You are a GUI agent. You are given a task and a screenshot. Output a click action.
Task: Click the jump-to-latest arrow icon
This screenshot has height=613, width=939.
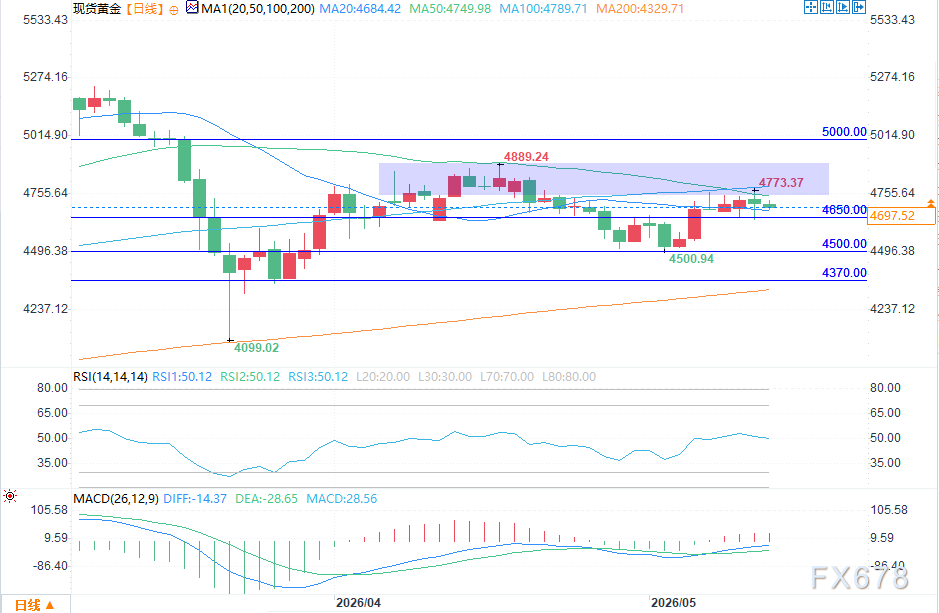click(859, 7)
